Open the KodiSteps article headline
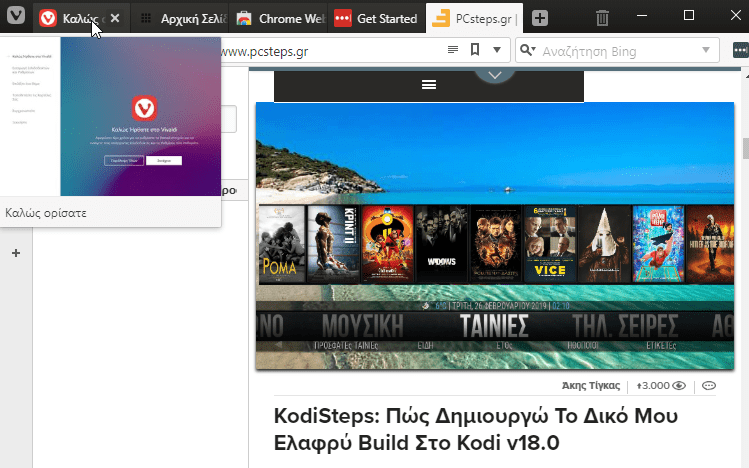The width and height of the screenshot is (749, 468). pyautogui.click(x=476, y=429)
